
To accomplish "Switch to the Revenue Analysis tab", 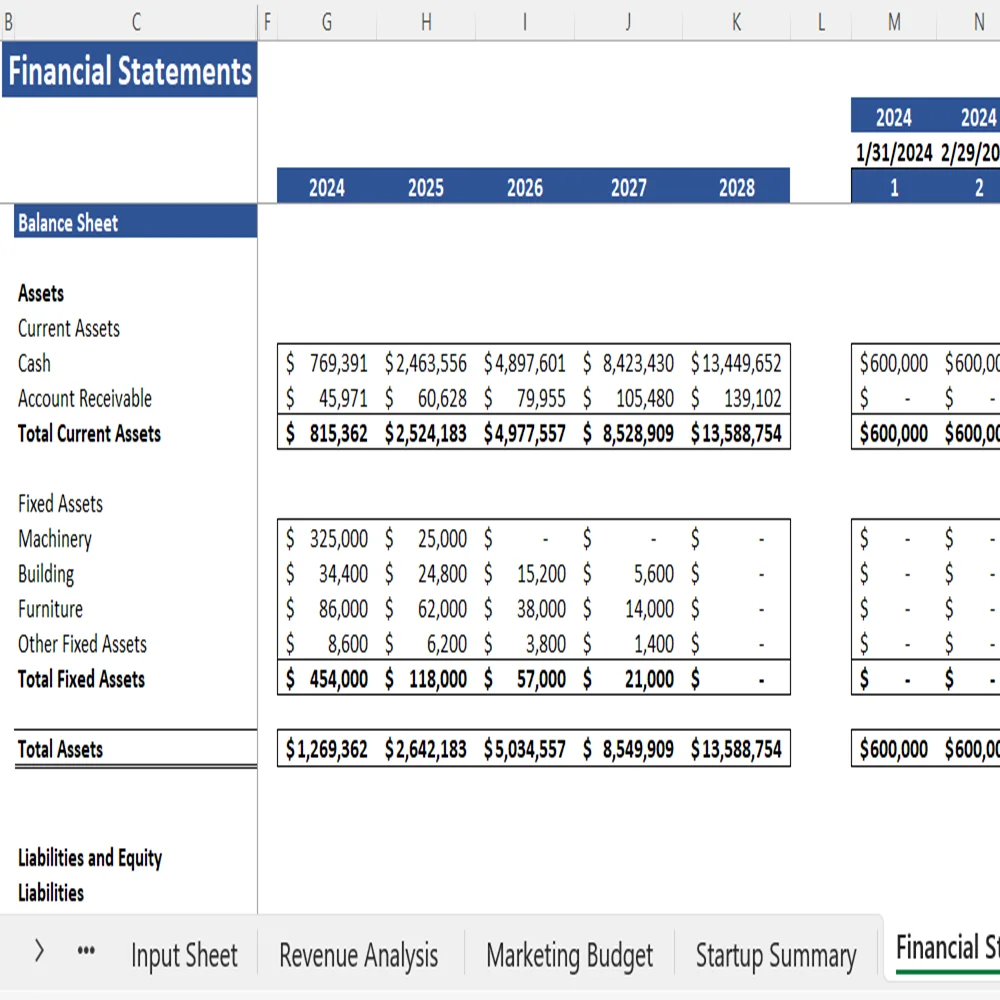I will pos(359,955).
